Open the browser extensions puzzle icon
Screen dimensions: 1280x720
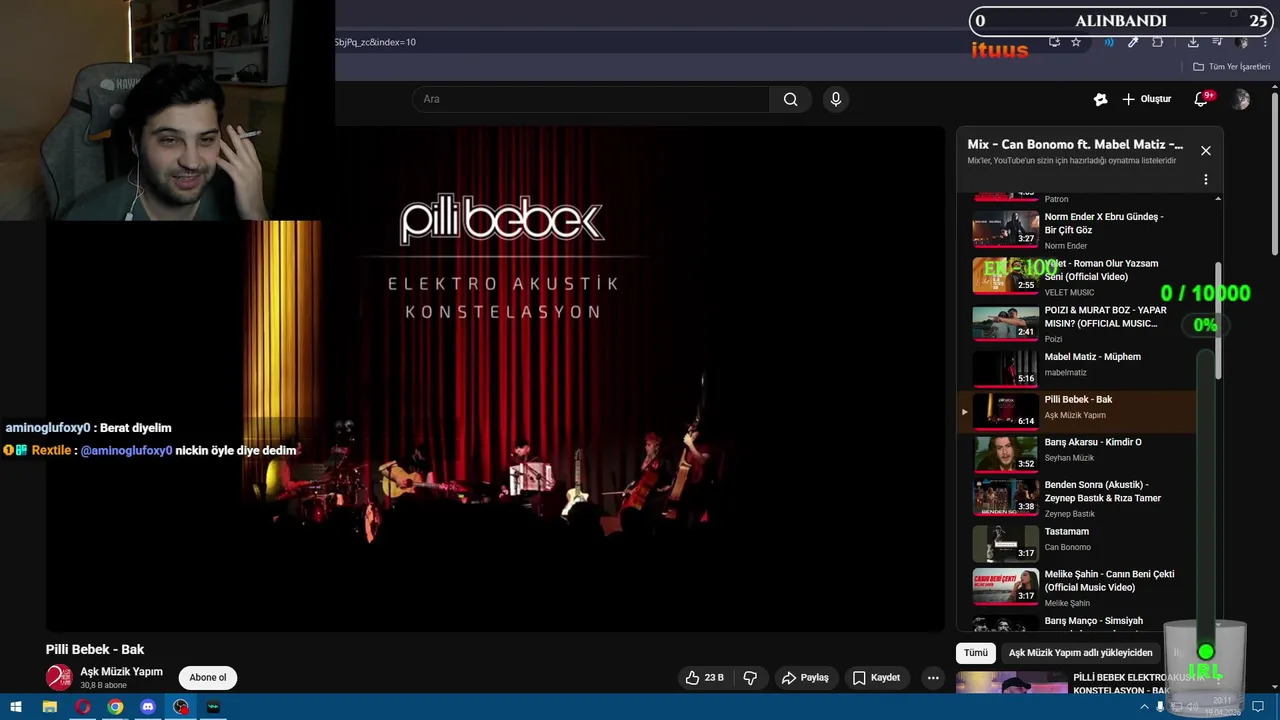pyautogui.click(x=1158, y=42)
